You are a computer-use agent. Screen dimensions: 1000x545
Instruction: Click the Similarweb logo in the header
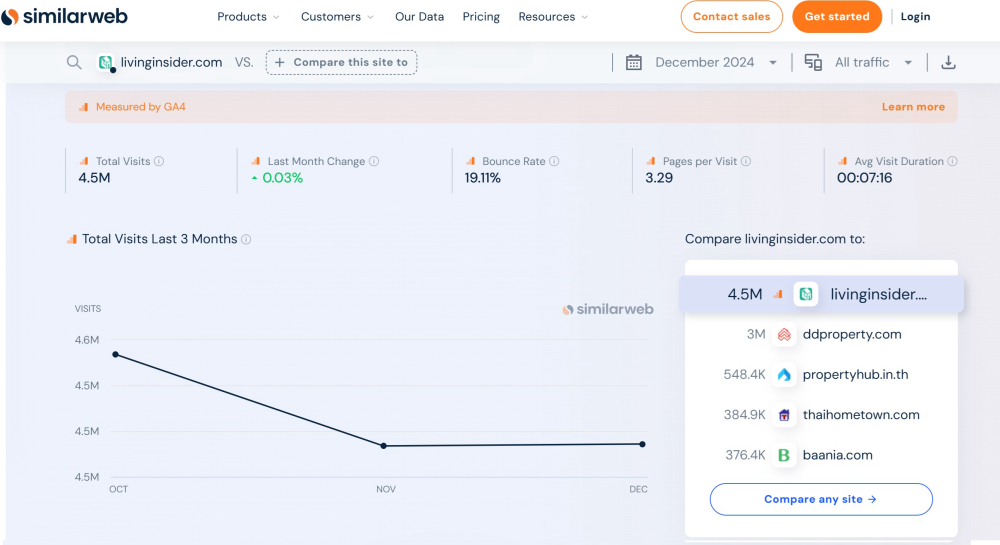click(x=65, y=17)
